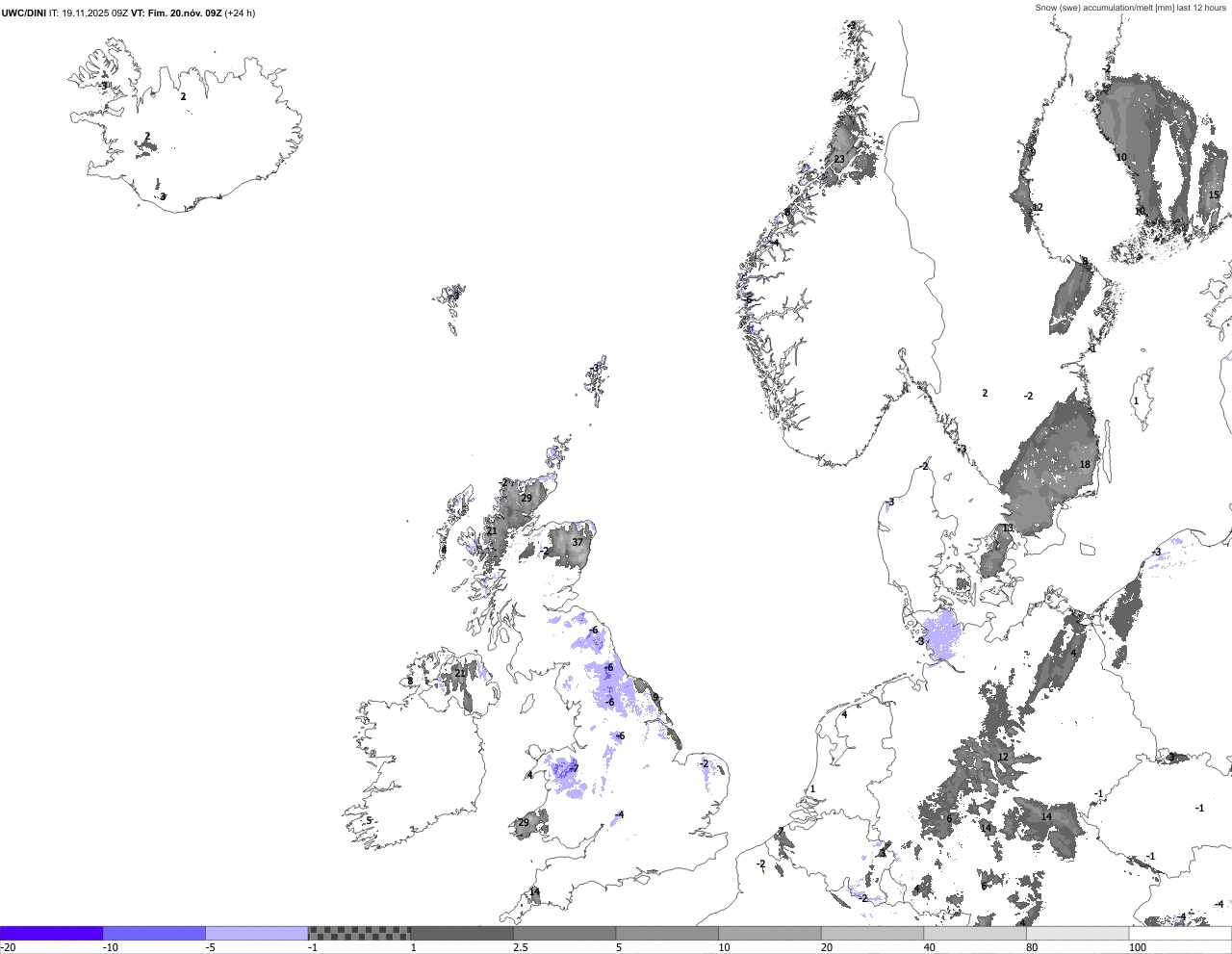Click the 'Snow (swe) accumulation/melt [mm]' title
The image size is (1232, 954).
coord(1105,7)
